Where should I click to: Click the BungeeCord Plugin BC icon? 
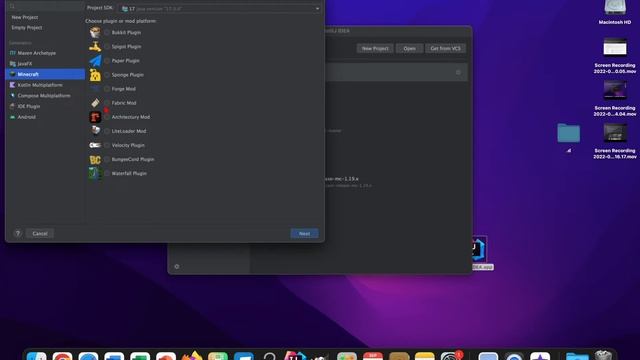tap(95, 160)
